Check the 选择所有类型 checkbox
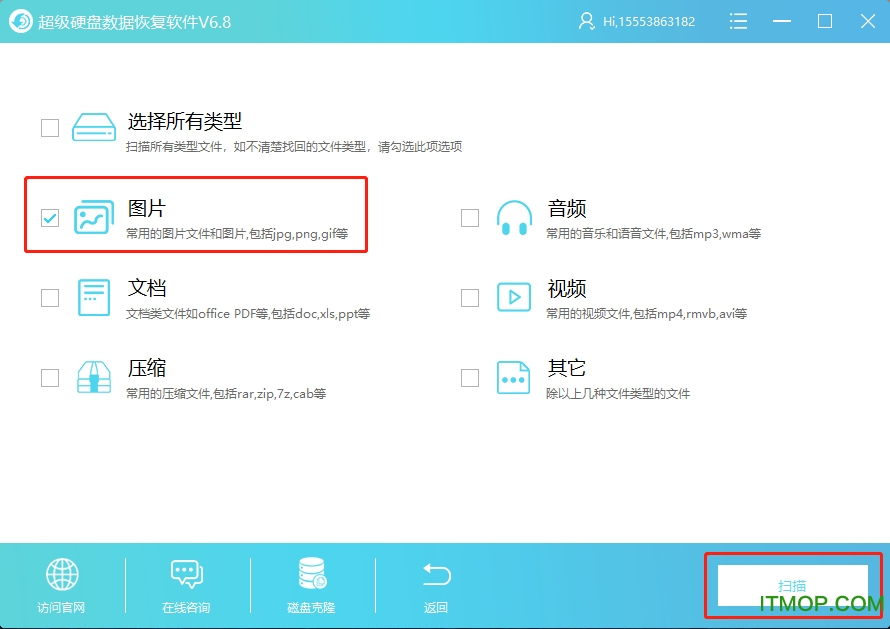The width and height of the screenshot is (890, 629). point(49,127)
